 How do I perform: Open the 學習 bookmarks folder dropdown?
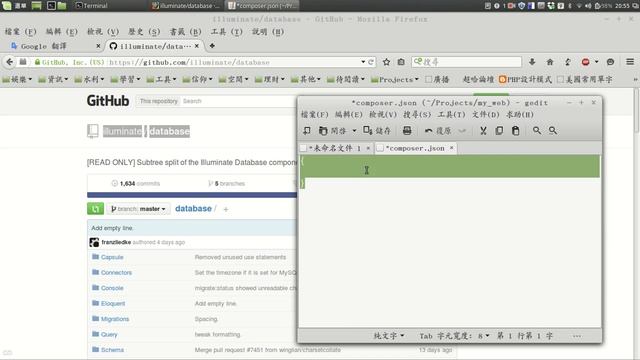125,80
